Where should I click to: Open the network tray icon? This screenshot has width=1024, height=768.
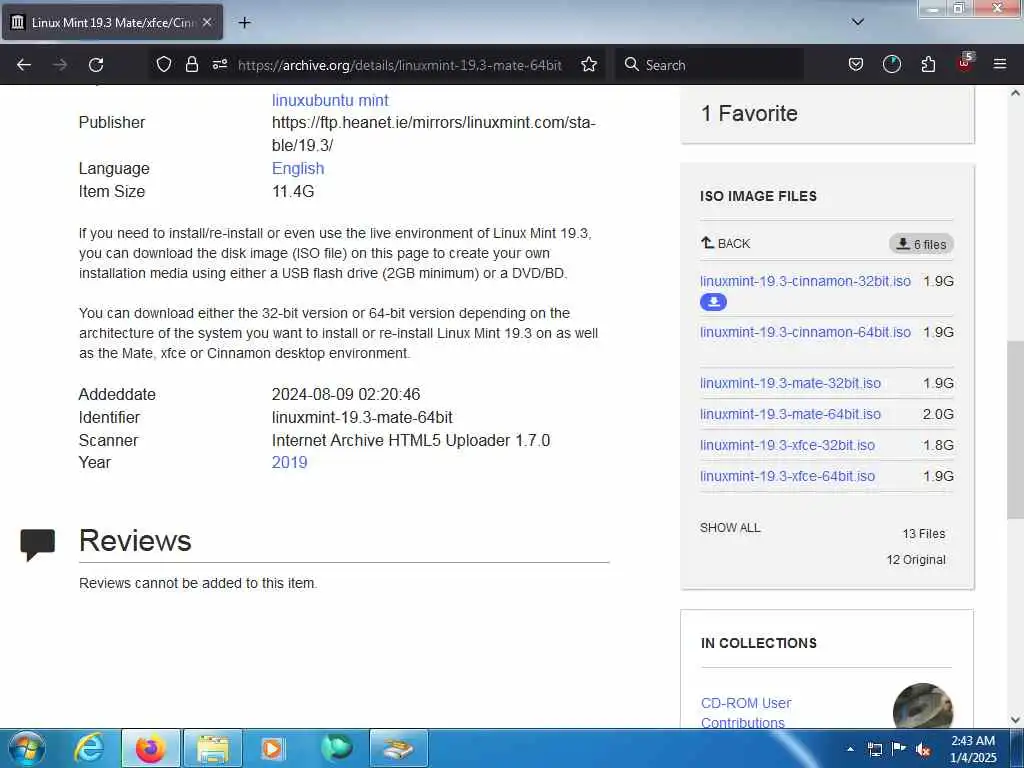[x=875, y=749]
